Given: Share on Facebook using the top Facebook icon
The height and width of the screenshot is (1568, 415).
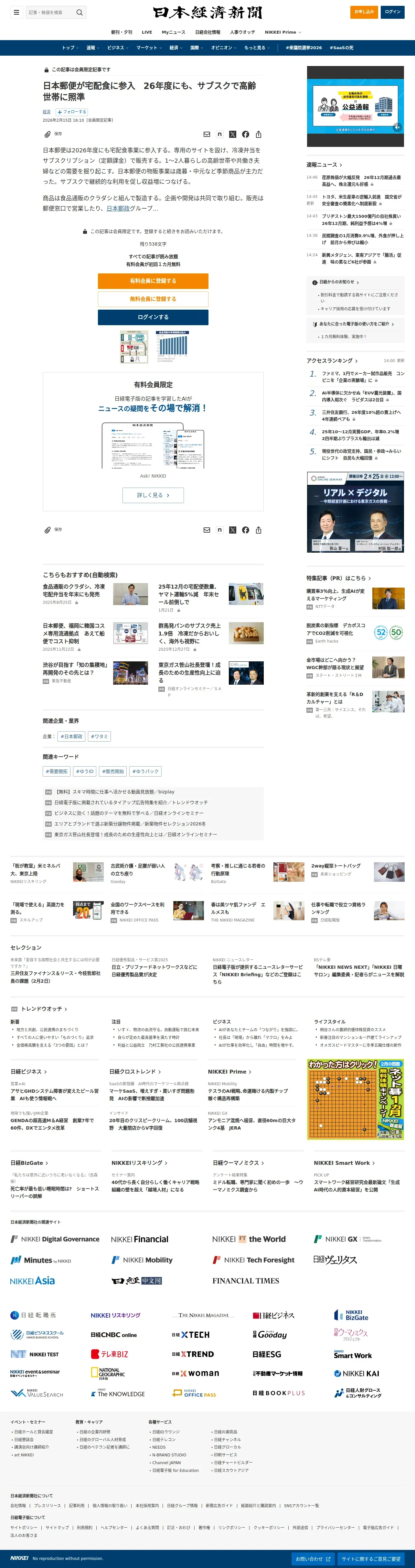Looking at the screenshot, I should [x=245, y=135].
